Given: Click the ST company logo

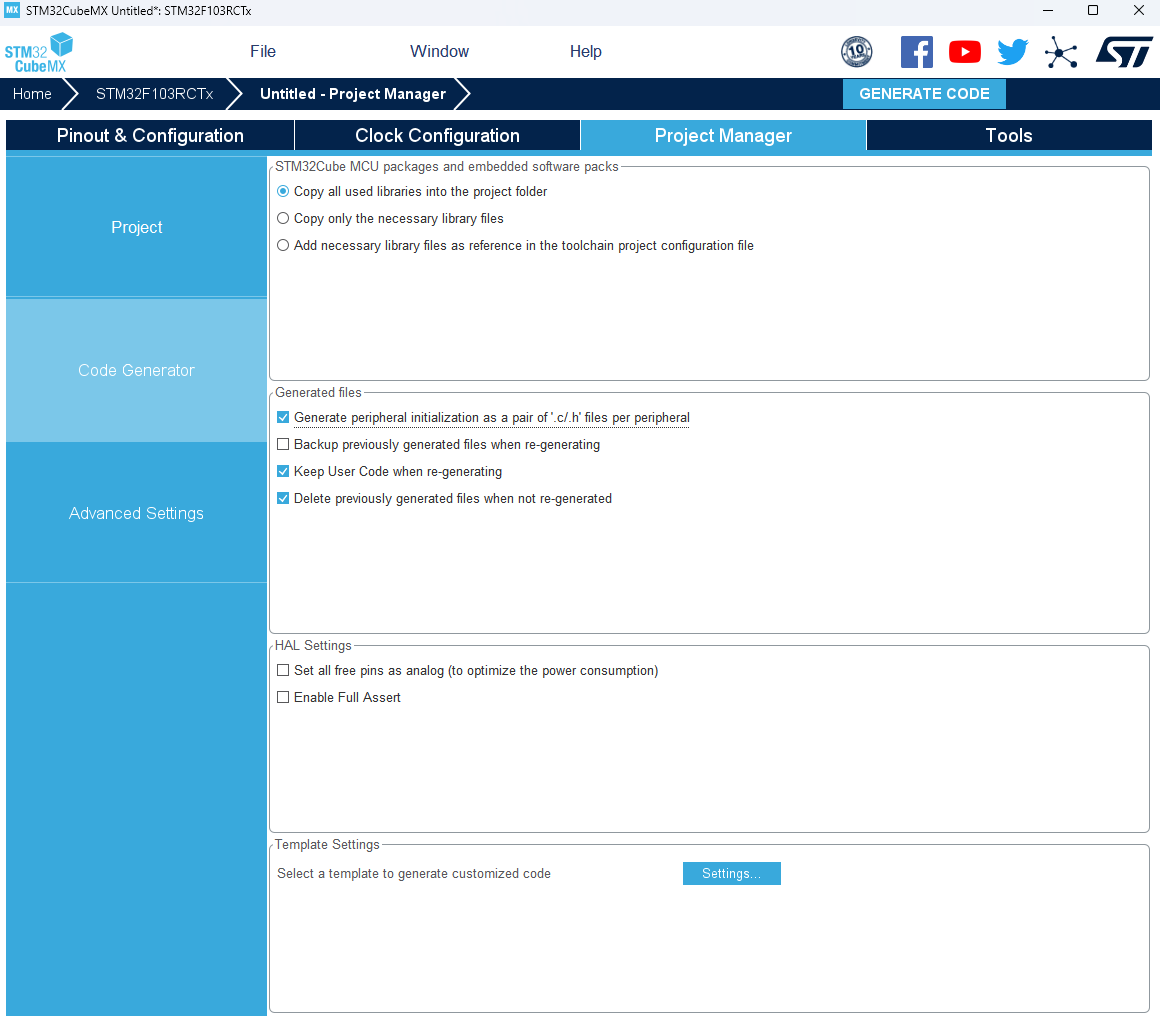Looking at the screenshot, I should (x=1124, y=52).
